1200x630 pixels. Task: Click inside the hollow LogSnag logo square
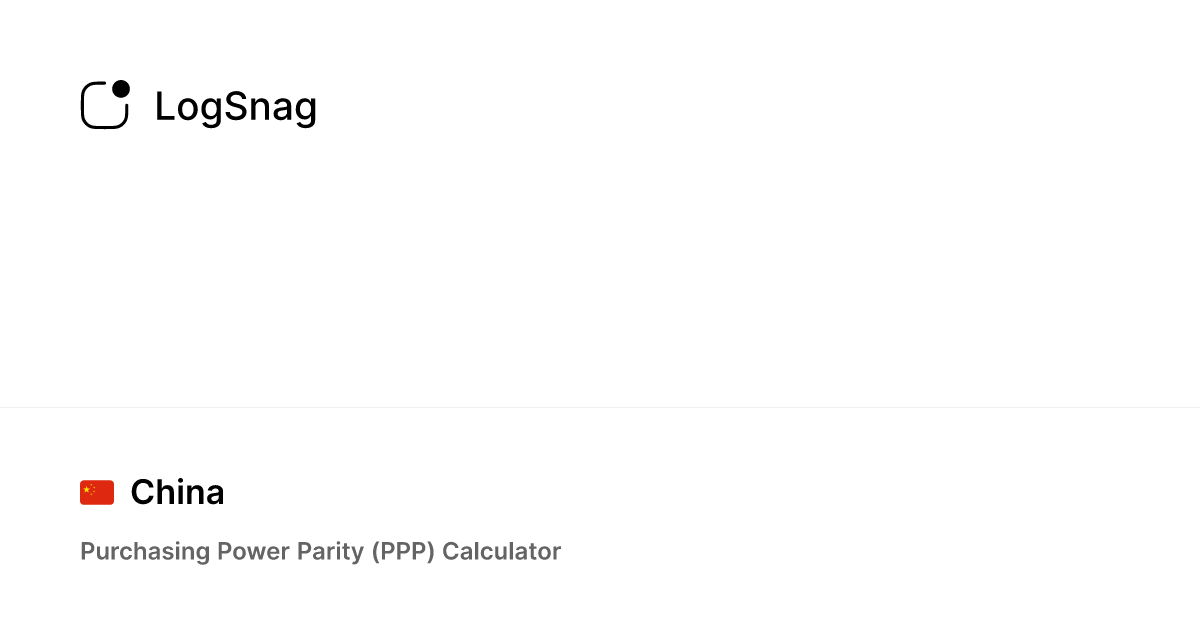[103, 108]
